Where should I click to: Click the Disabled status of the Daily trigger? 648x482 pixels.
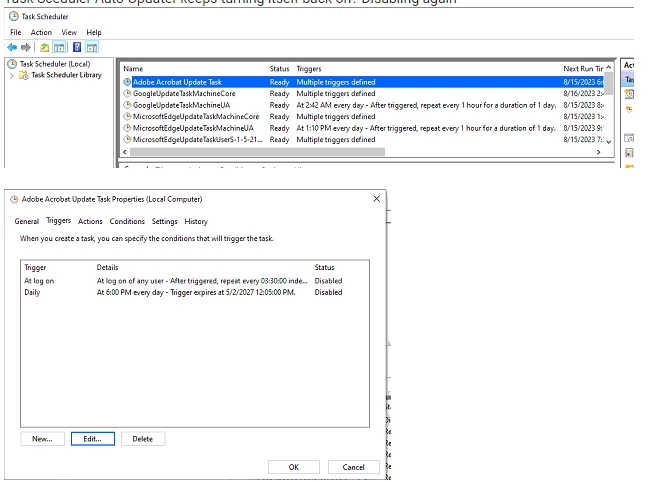pos(329,292)
